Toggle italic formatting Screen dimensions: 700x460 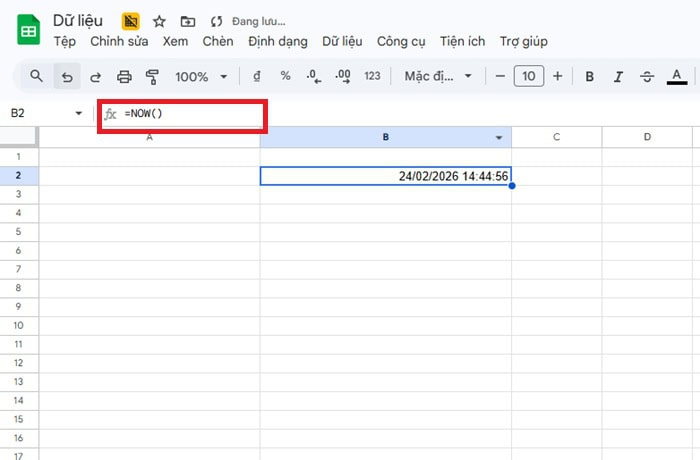pyautogui.click(x=618, y=76)
